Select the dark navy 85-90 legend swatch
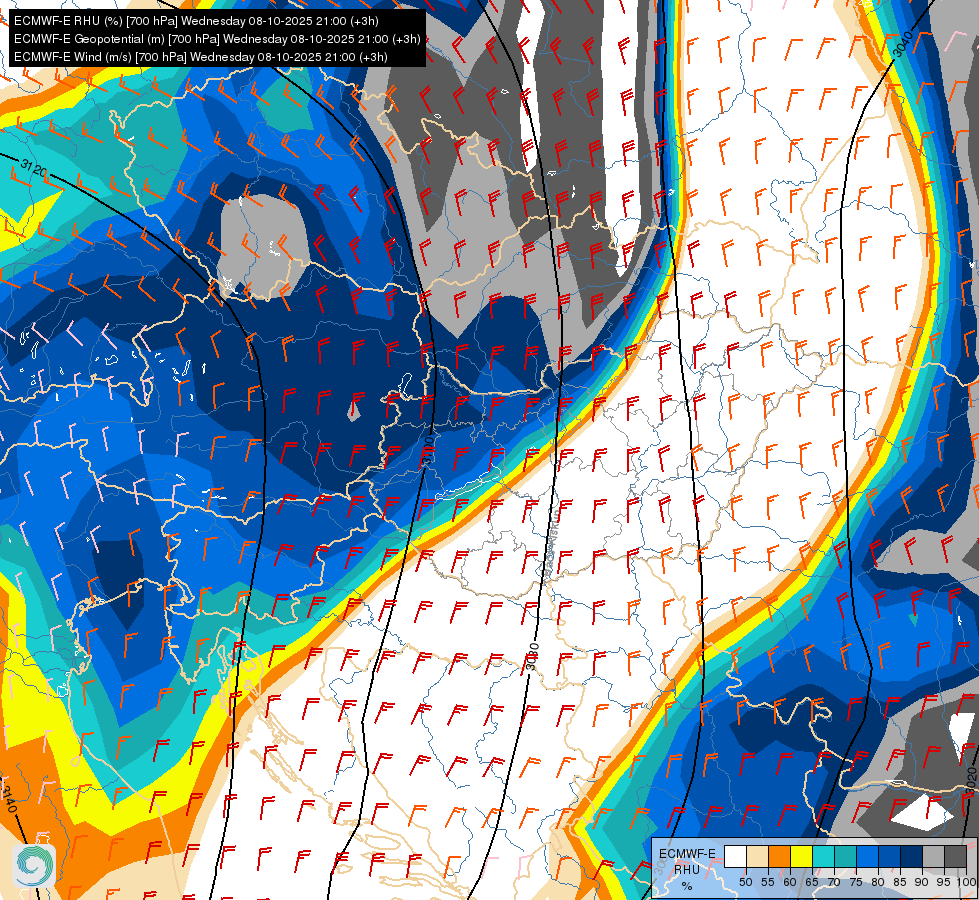Image resolution: width=979 pixels, height=900 pixels. pyautogui.click(x=911, y=856)
